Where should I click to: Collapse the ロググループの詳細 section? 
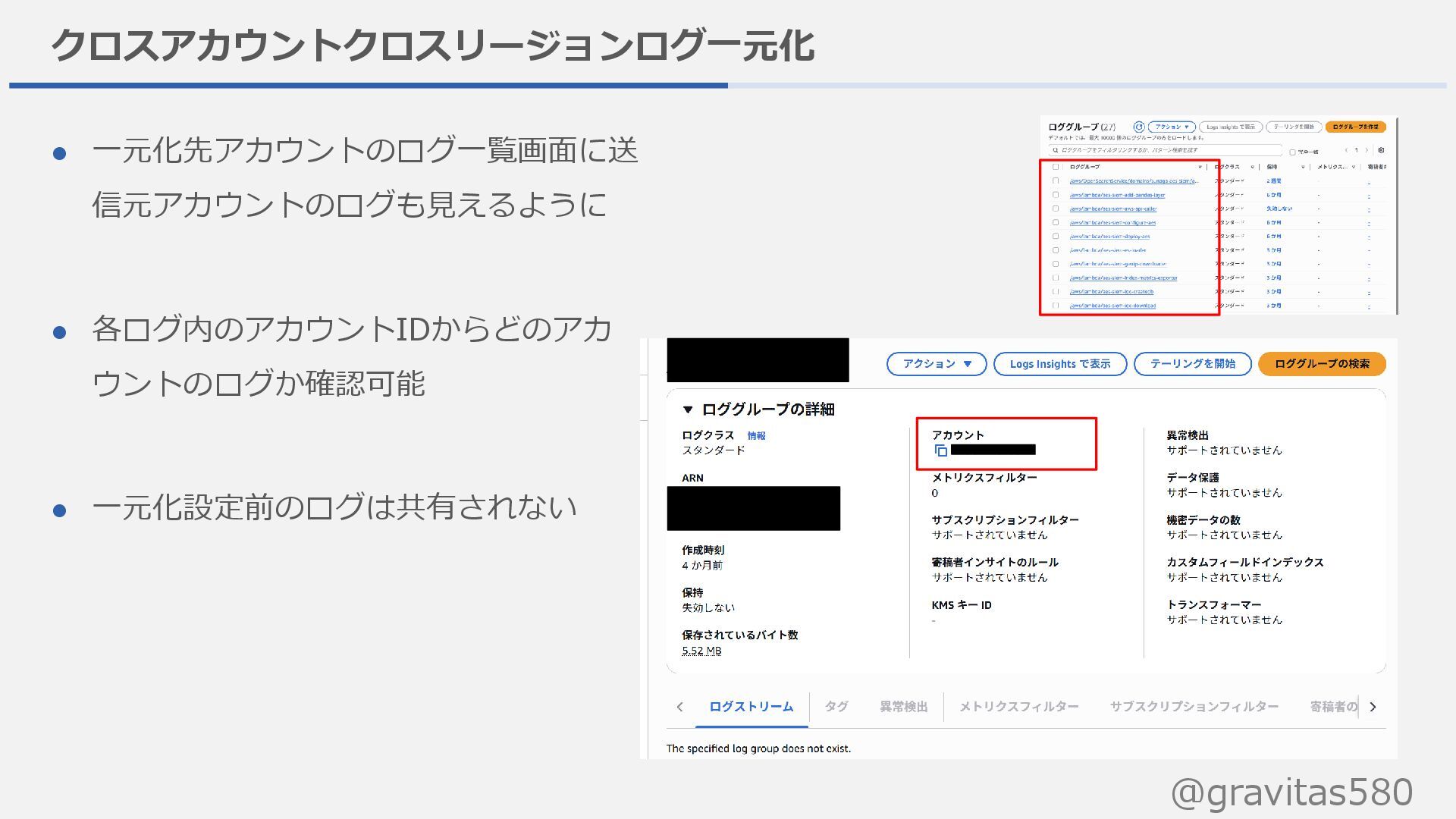pyautogui.click(x=688, y=409)
